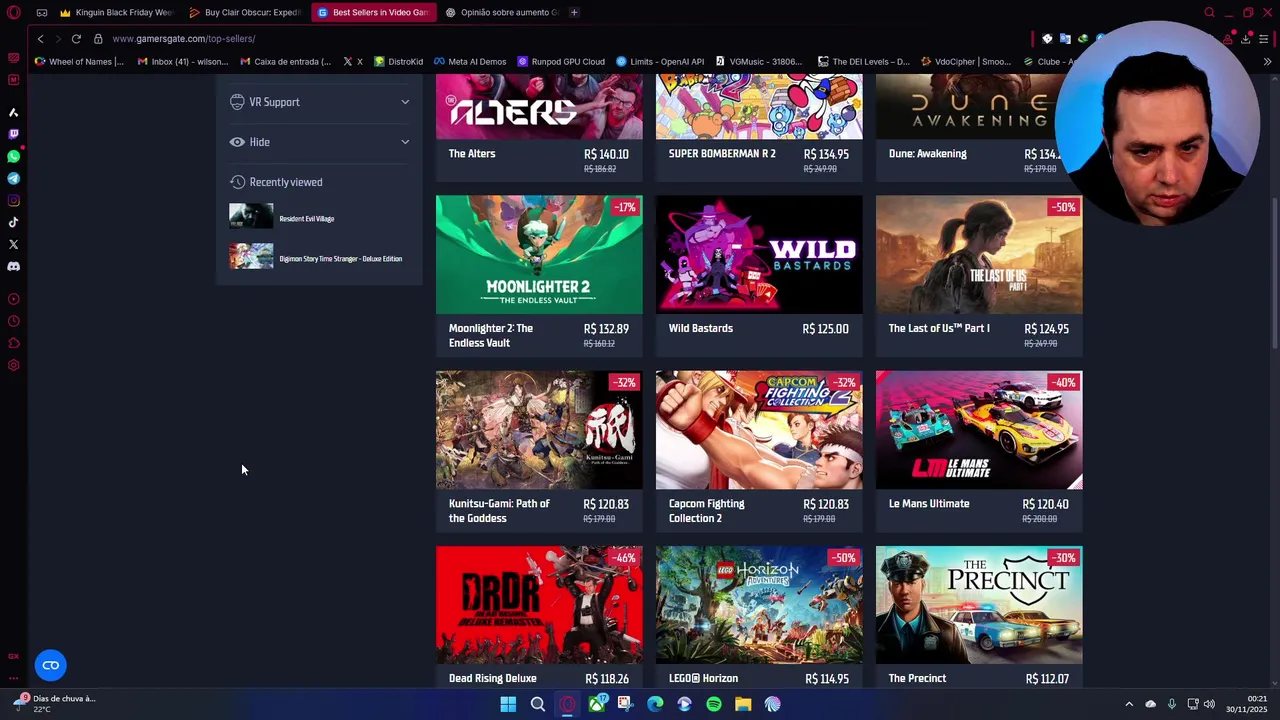1280x720 pixels.
Task: Open File Explorer from the taskbar
Action: point(743,704)
